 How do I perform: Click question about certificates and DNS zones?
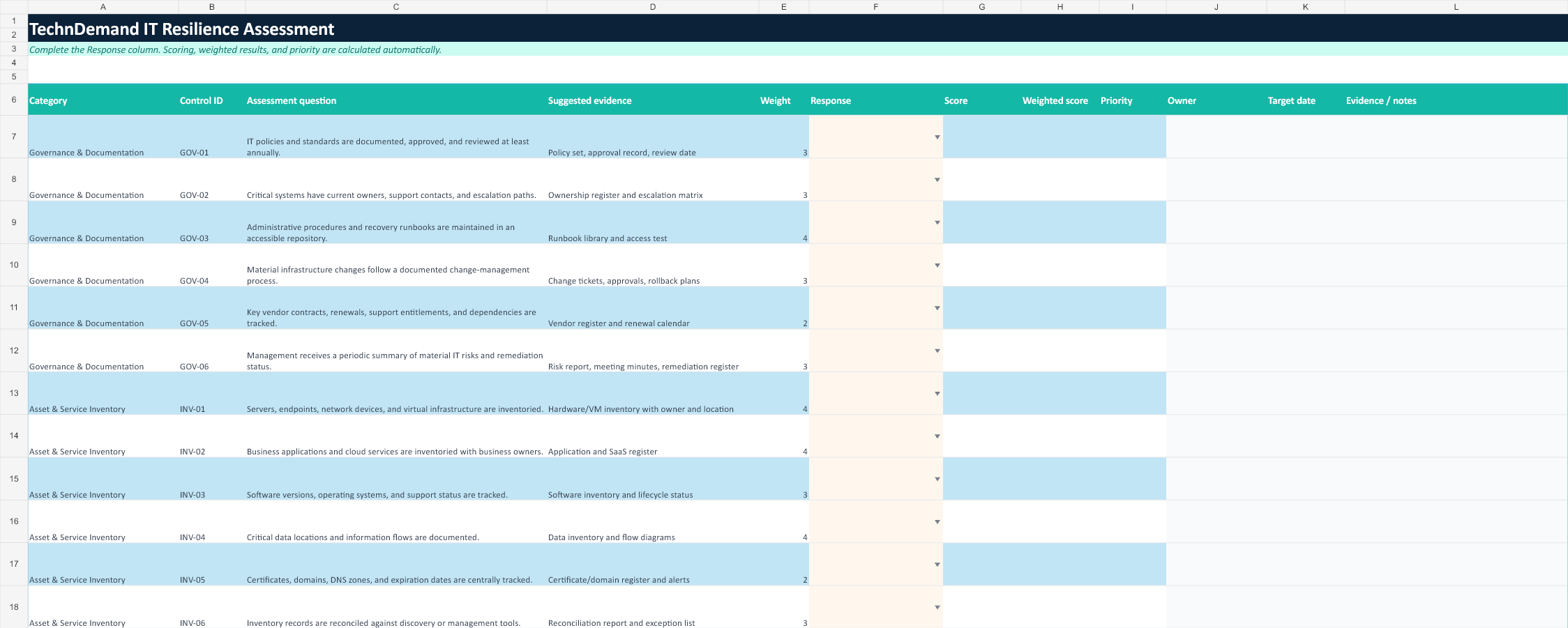click(396, 565)
